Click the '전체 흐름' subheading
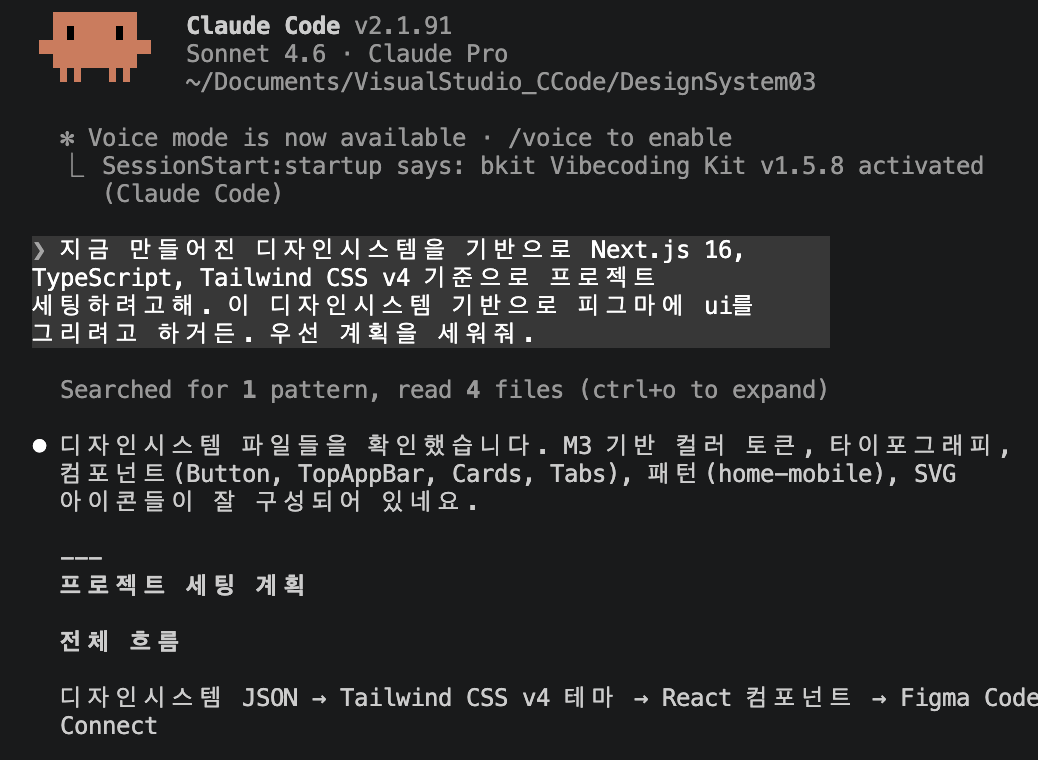This screenshot has width=1038, height=760. pyautogui.click(x=119, y=641)
